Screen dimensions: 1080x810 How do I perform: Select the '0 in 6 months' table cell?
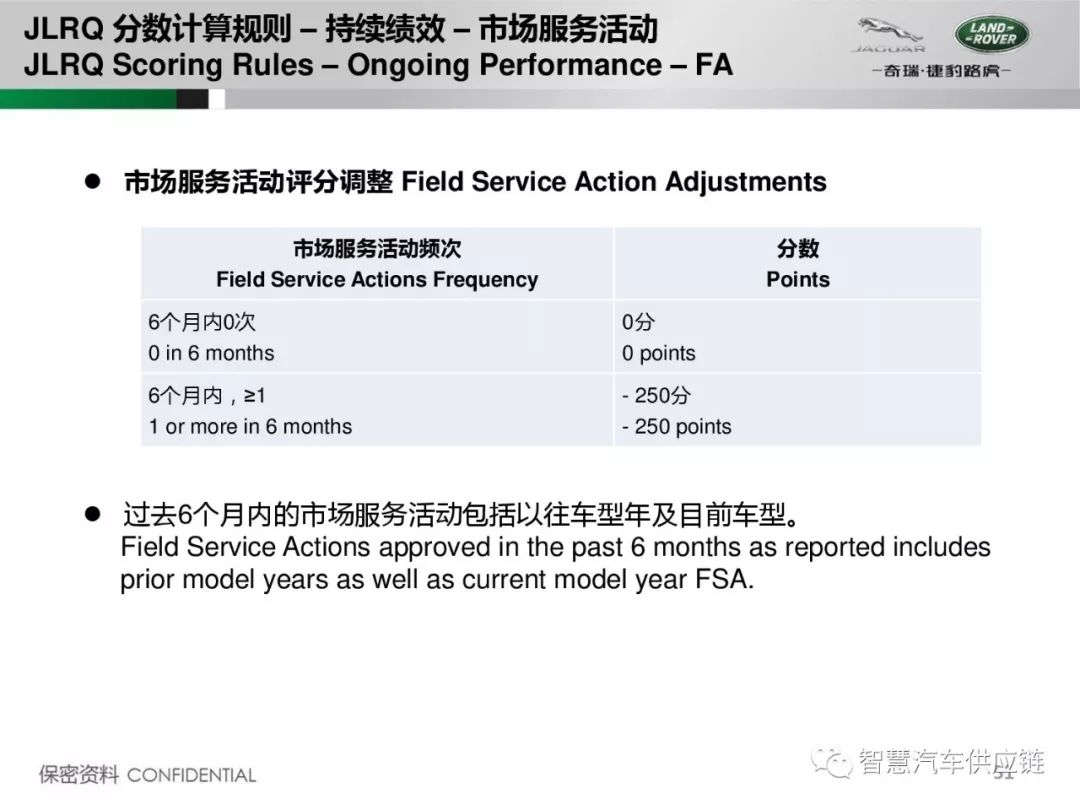377,338
